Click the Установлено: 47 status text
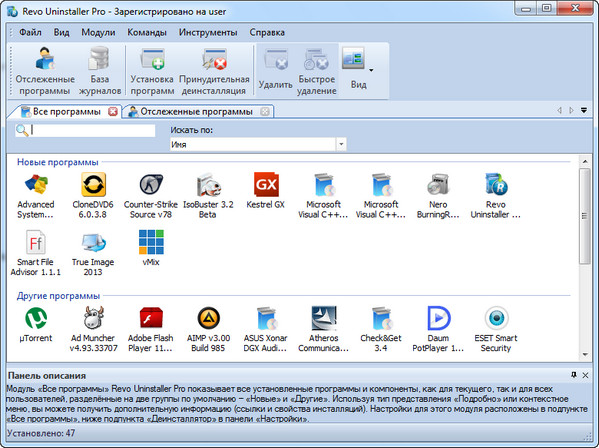The height and width of the screenshot is (448, 599). 41,433
